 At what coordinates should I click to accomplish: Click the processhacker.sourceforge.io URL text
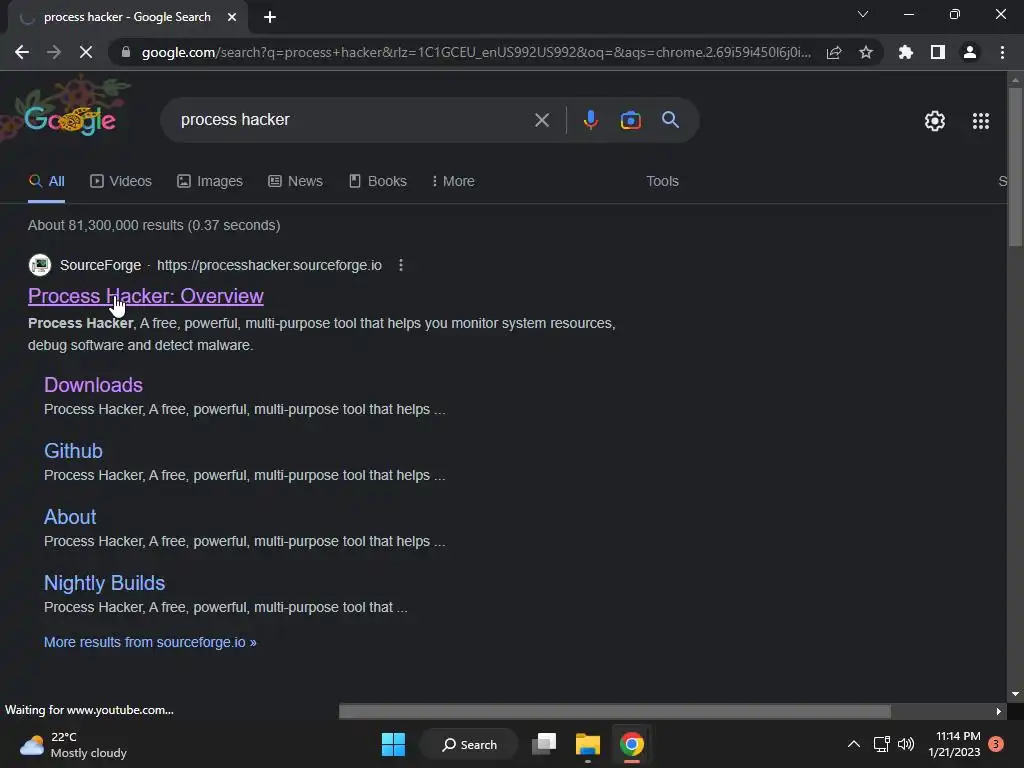pos(269,265)
